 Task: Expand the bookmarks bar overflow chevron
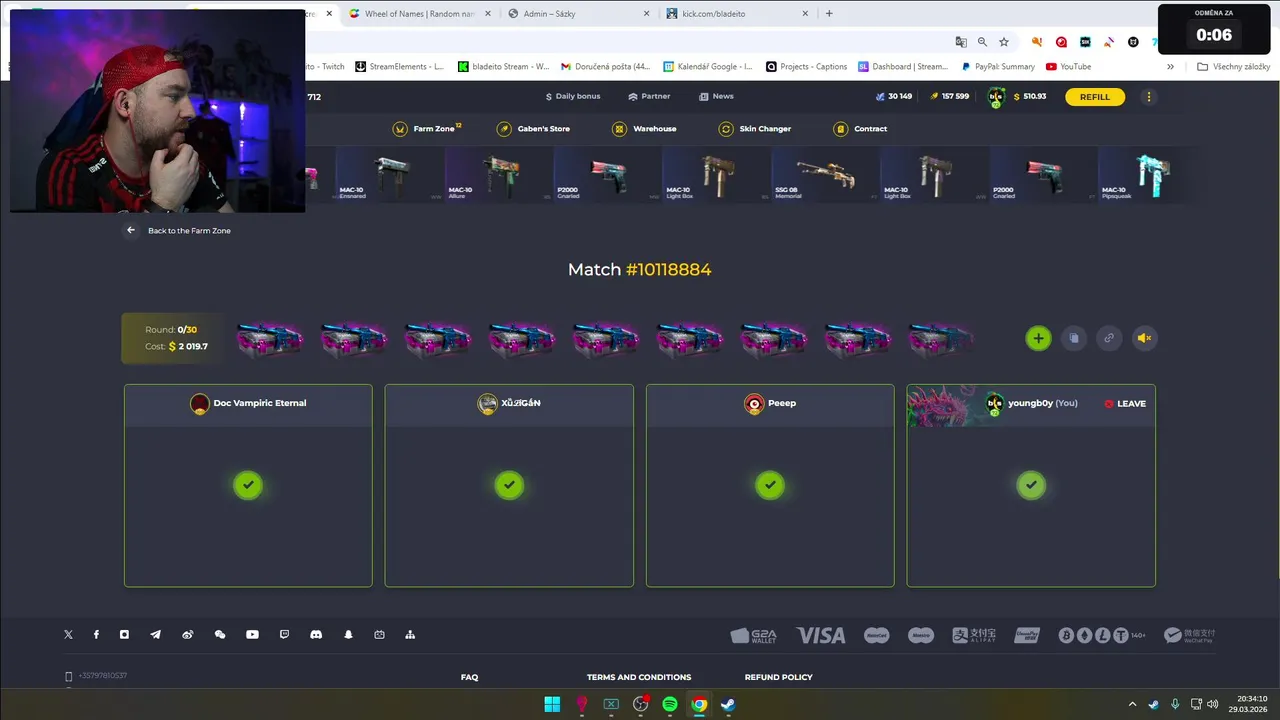click(x=1170, y=67)
